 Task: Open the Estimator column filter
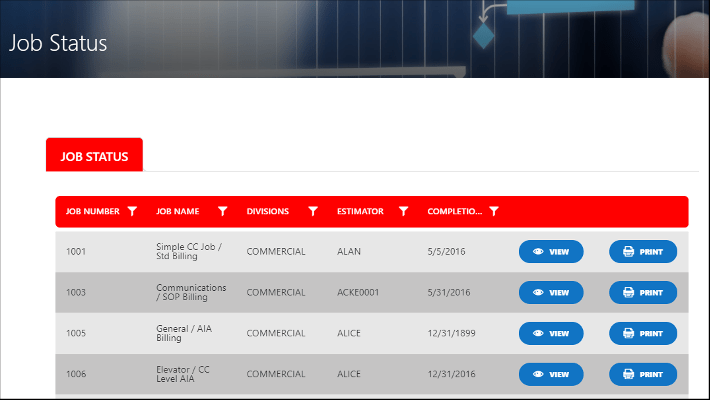tap(403, 211)
